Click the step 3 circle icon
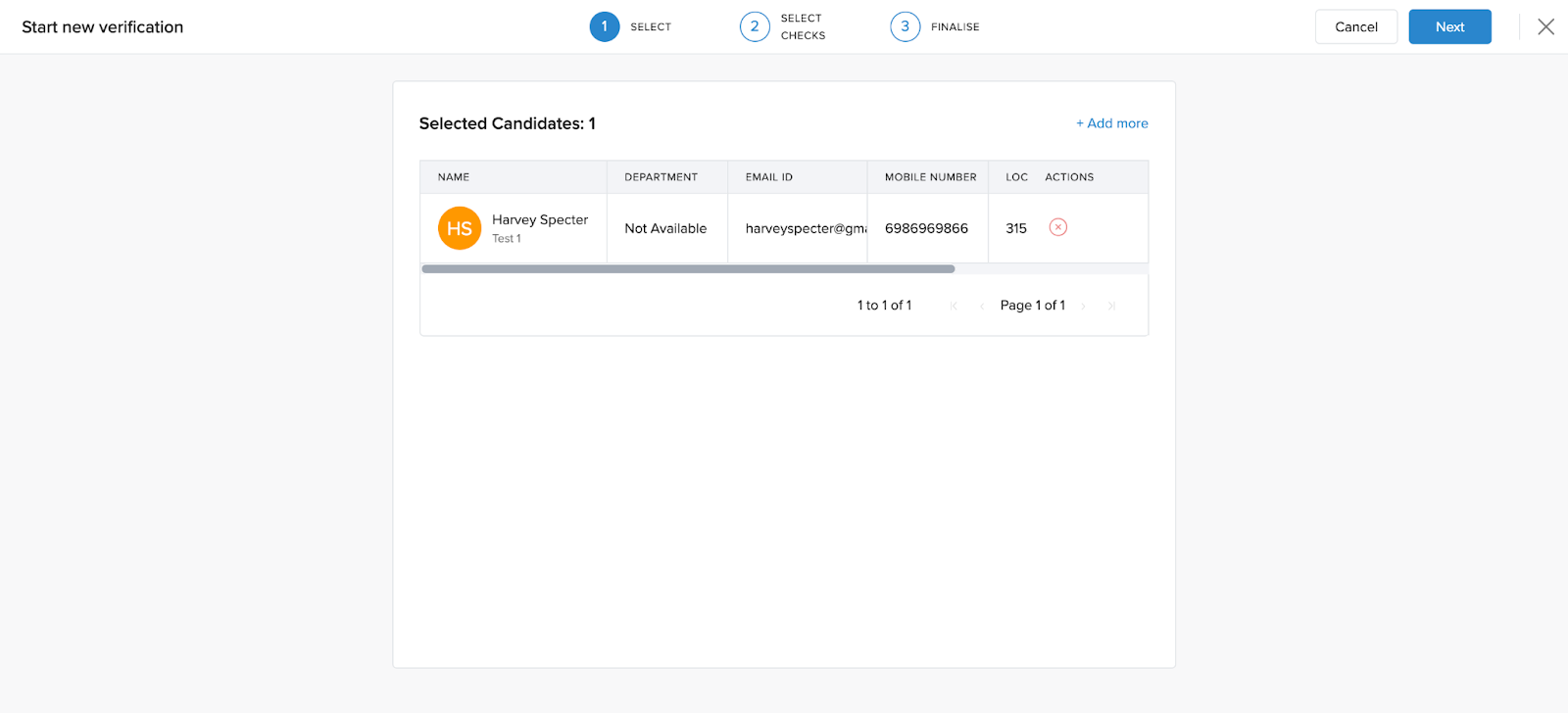Screen dimensions: 1568x713 click(905, 26)
